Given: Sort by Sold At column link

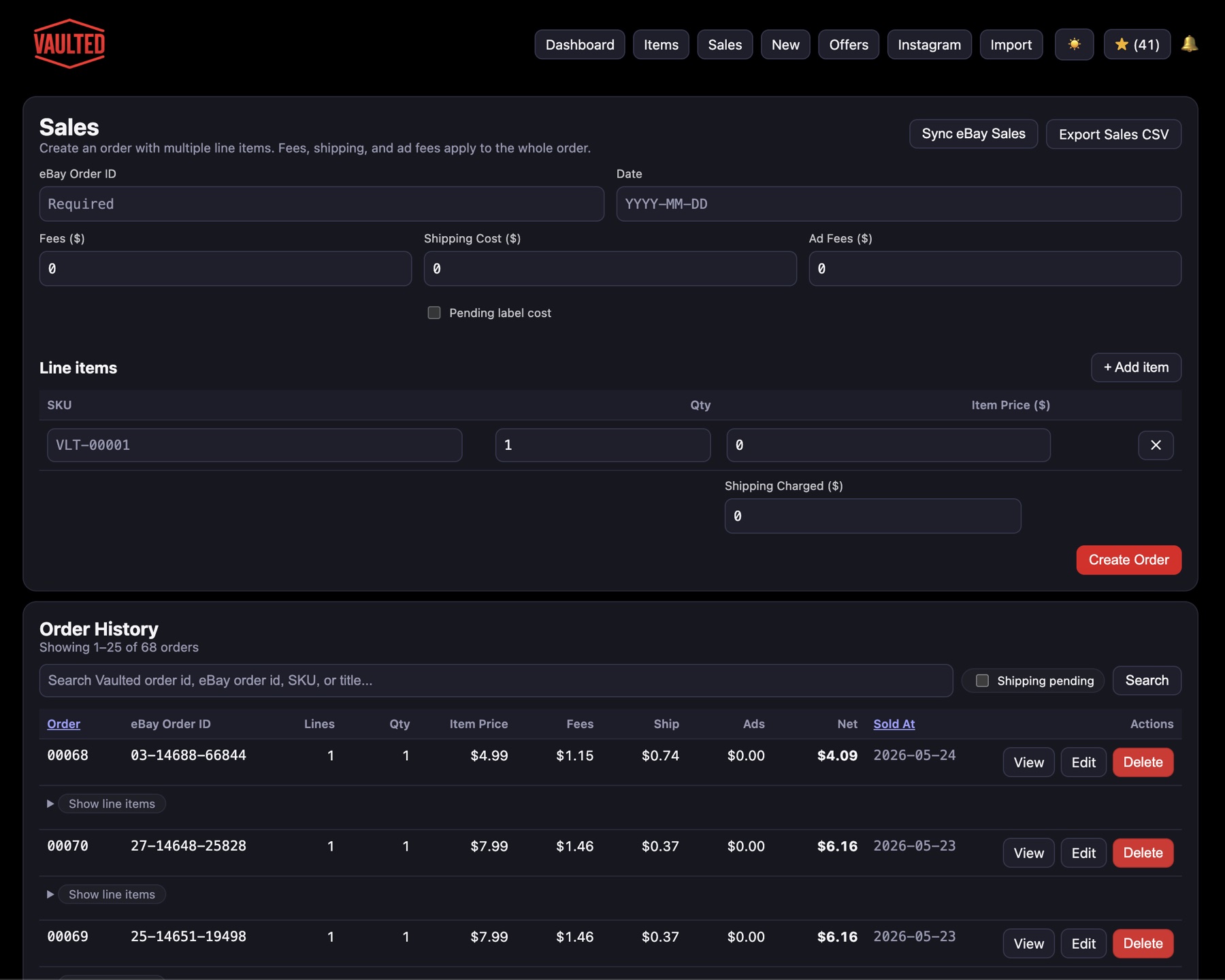Looking at the screenshot, I should coord(894,723).
